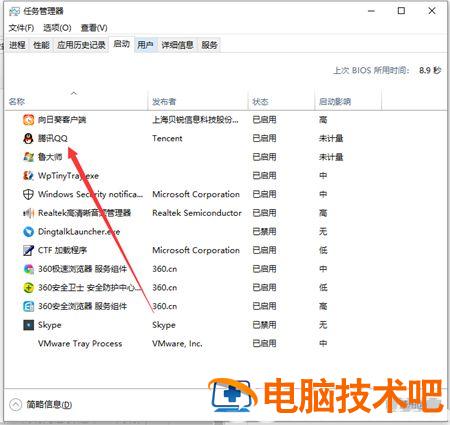The image size is (450, 425).
Task: Click the 已禁用 status of DingtalkLauncher.exe
Action: point(264,231)
